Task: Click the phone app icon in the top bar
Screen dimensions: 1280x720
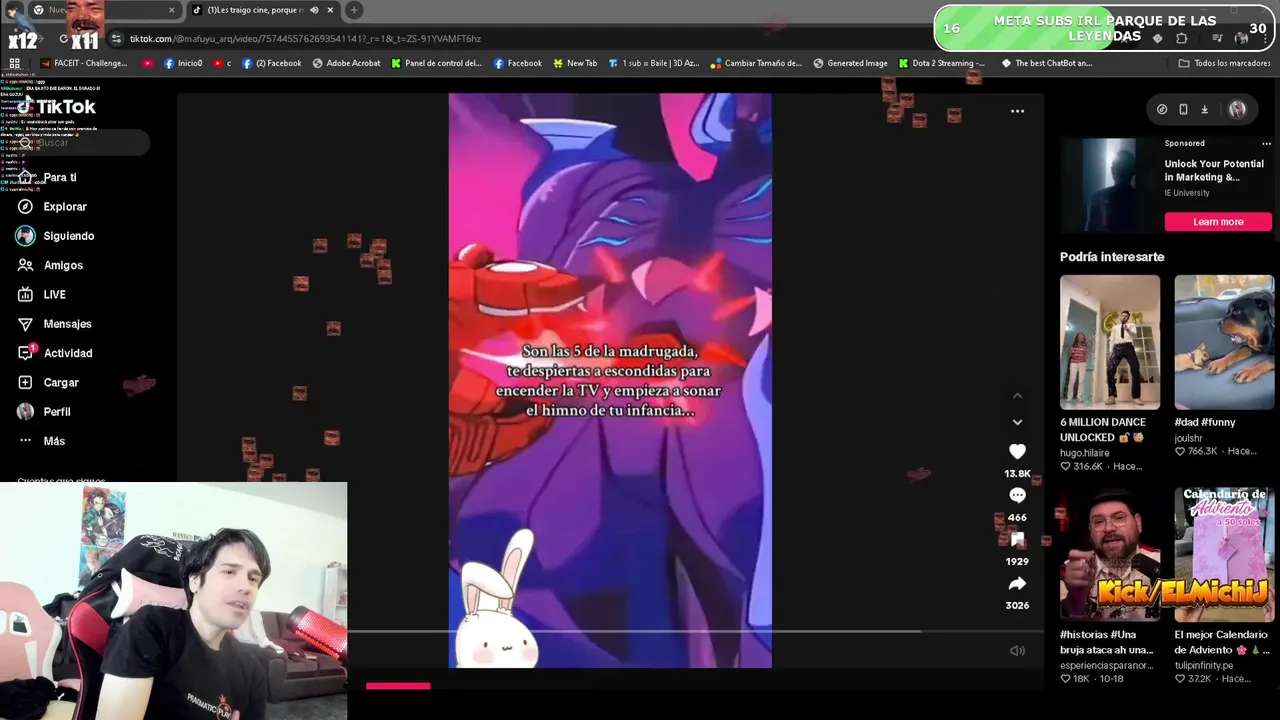Action: (1183, 109)
